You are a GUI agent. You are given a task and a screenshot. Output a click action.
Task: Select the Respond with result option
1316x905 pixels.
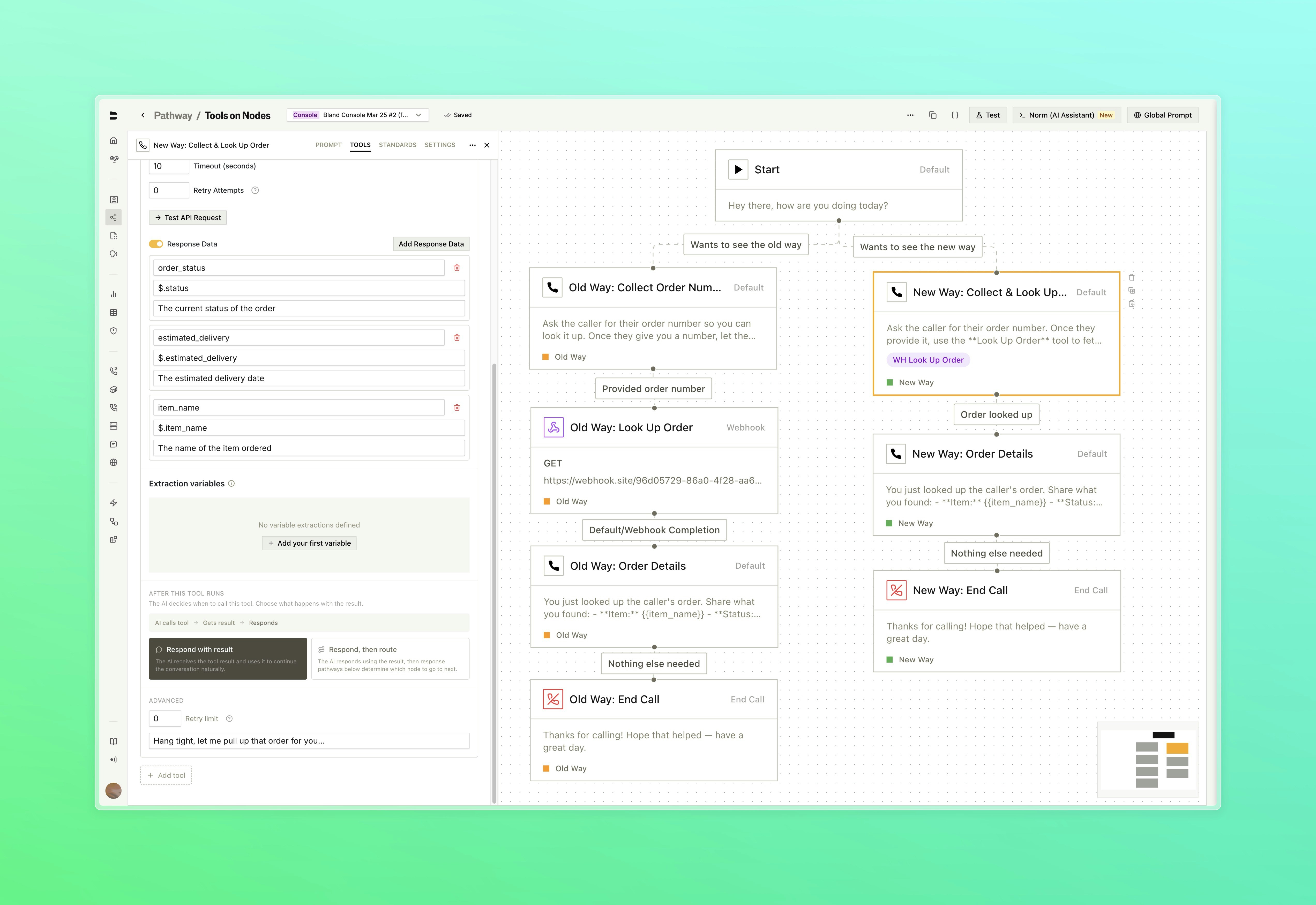tap(228, 658)
